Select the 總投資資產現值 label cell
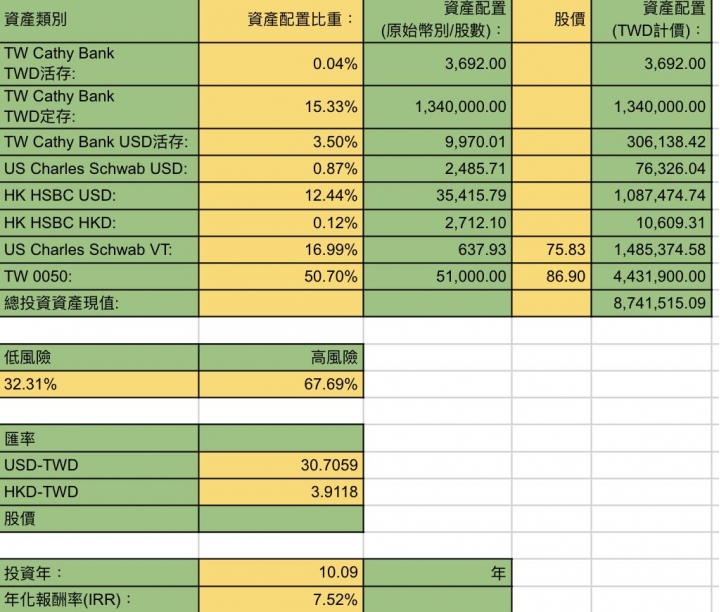The width and height of the screenshot is (720, 612). 99,303
